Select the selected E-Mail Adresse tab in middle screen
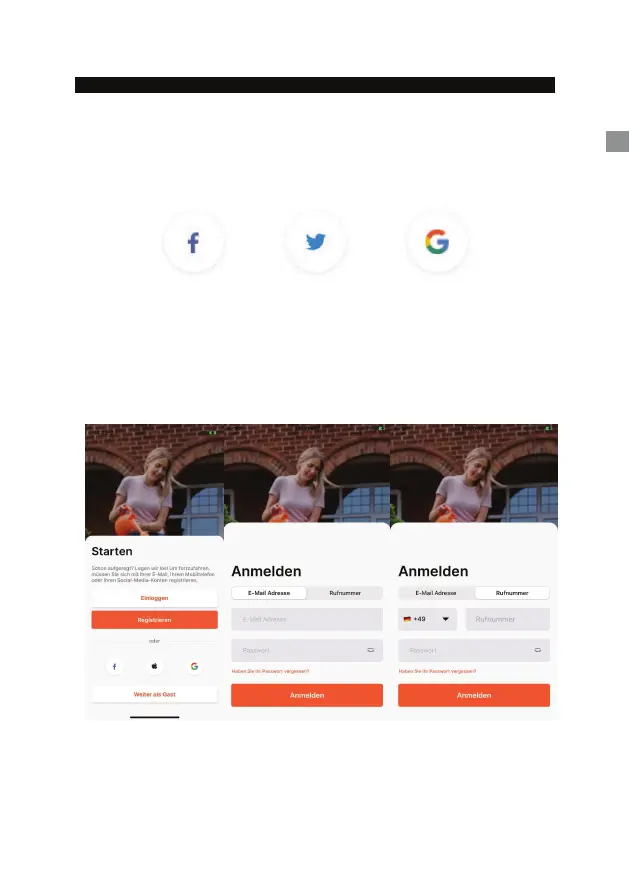The height and width of the screenshot is (893, 630). (269, 593)
